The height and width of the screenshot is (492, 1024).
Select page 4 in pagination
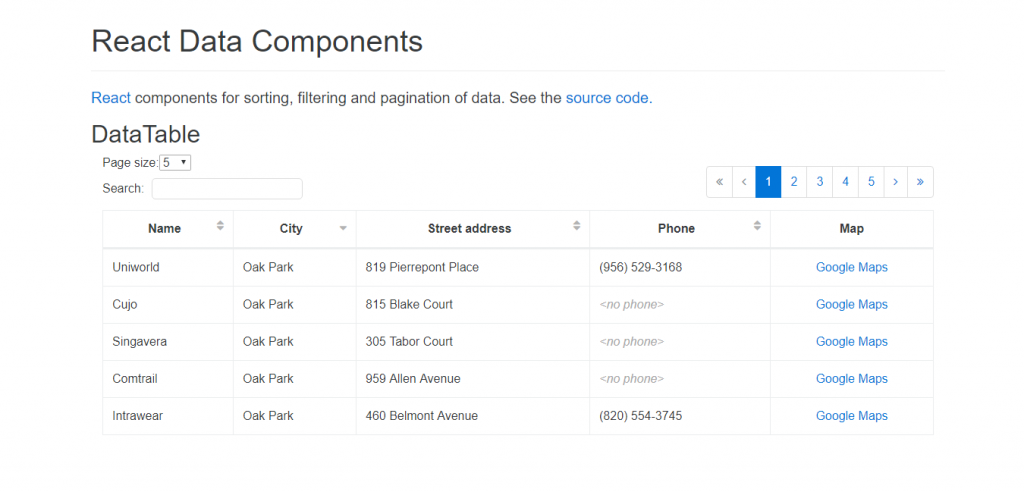tap(845, 182)
